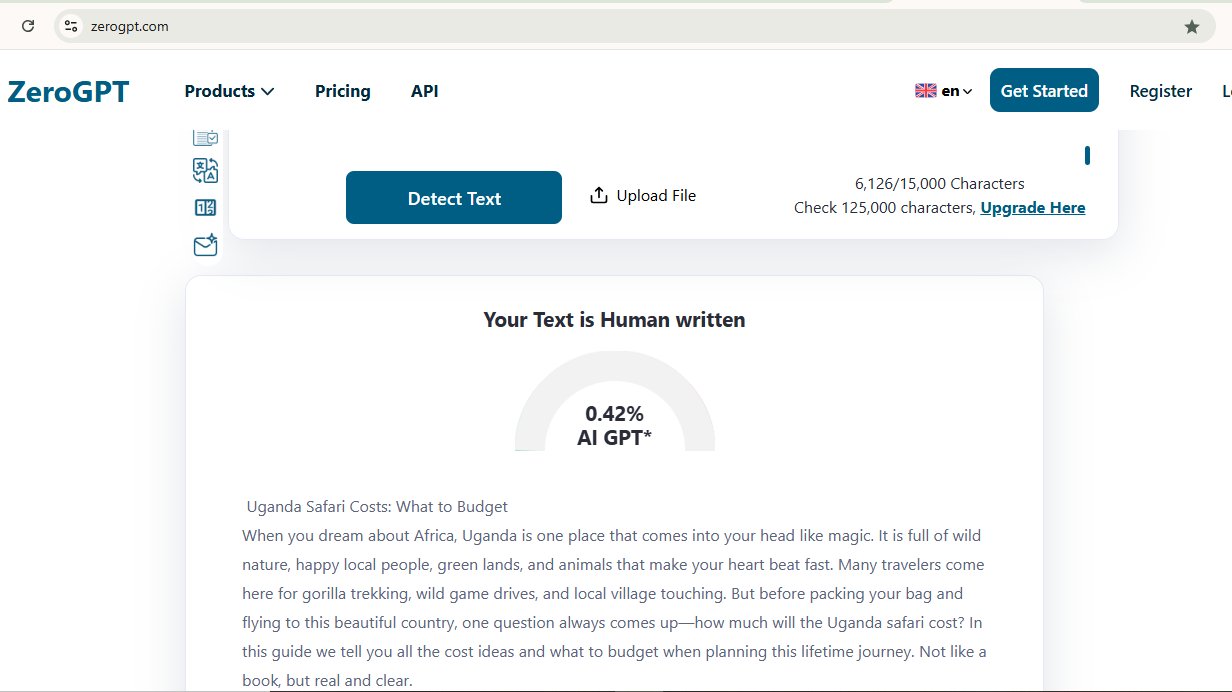Click the upload arrow icon
This screenshot has width=1232, height=692.
pyautogui.click(x=599, y=195)
